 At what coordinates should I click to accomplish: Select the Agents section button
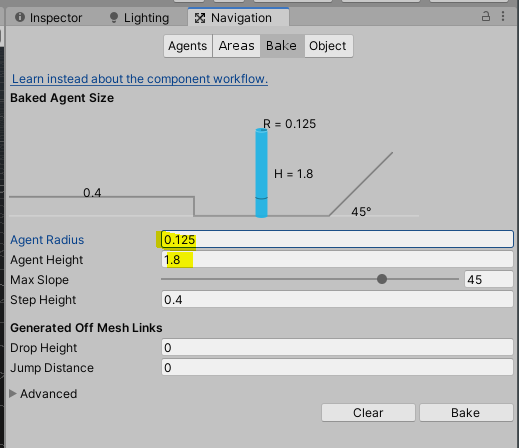click(188, 46)
